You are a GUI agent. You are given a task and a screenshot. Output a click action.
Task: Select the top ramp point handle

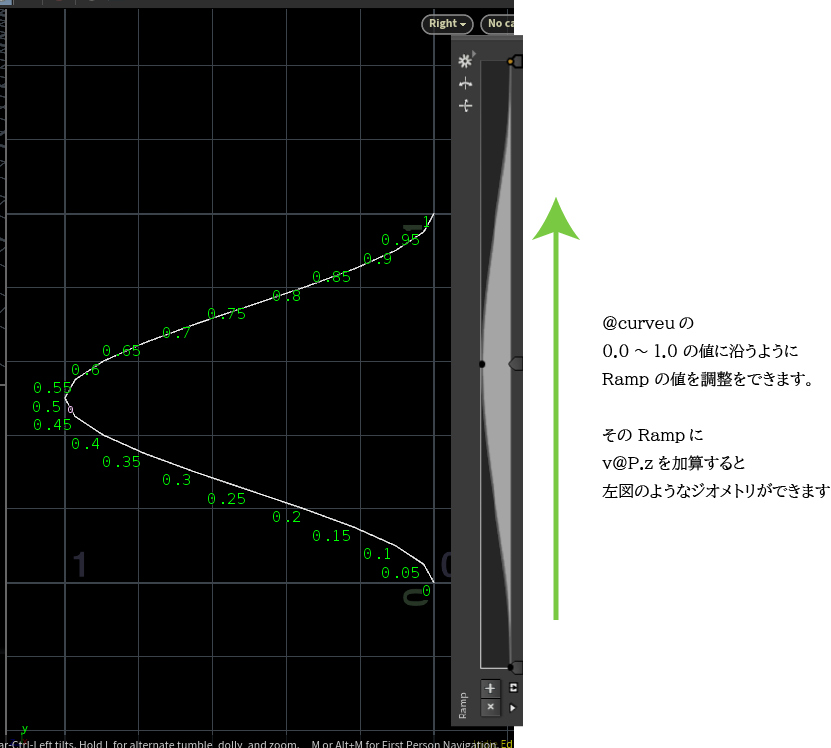(x=516, y=61)
